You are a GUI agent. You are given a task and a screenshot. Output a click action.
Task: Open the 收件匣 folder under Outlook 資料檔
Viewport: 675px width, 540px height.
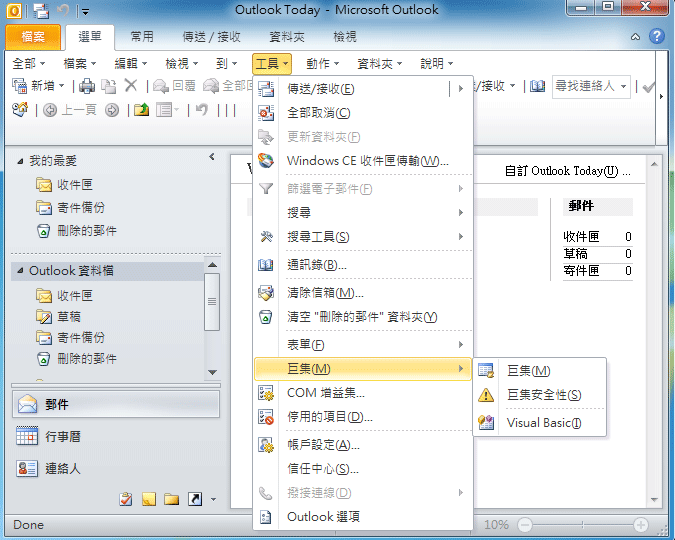point(64,296)
